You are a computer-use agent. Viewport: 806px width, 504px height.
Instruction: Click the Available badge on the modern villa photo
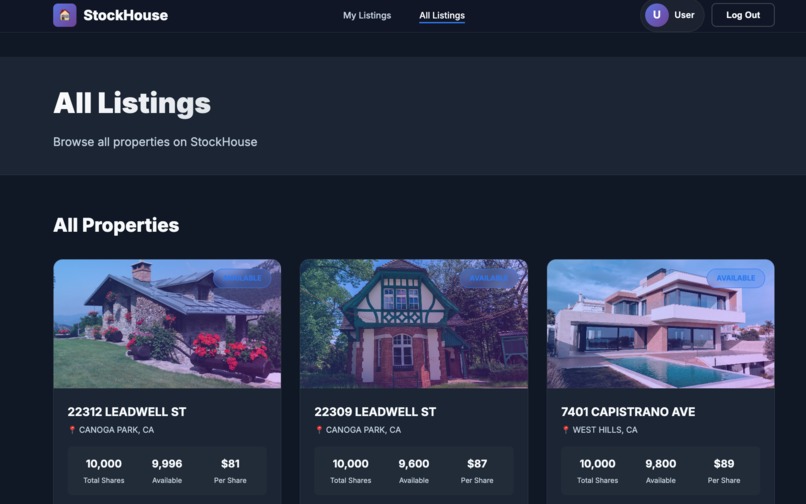(736, 278)
